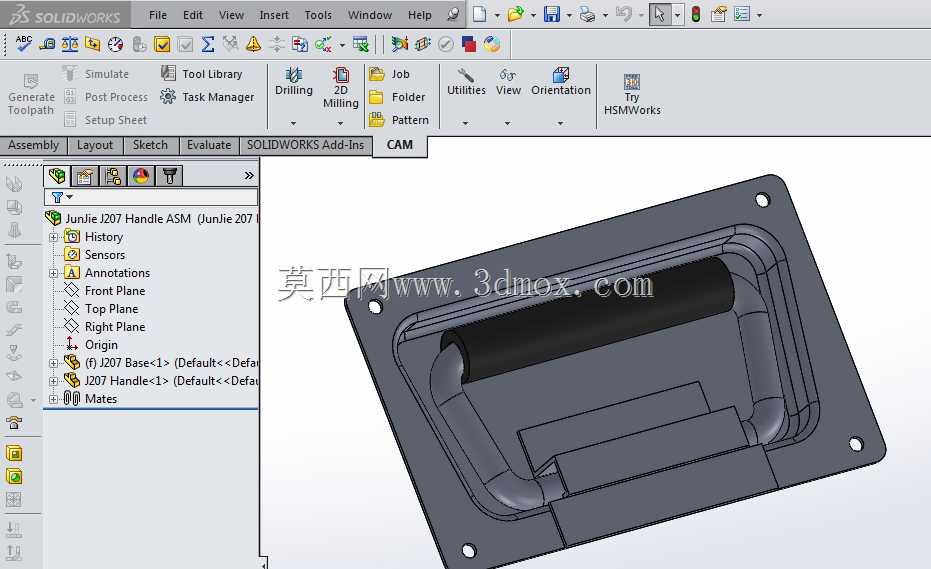931x569 pixels.
Task: Switch to ConfigurationManager tab icon
Action: (112, 176)
